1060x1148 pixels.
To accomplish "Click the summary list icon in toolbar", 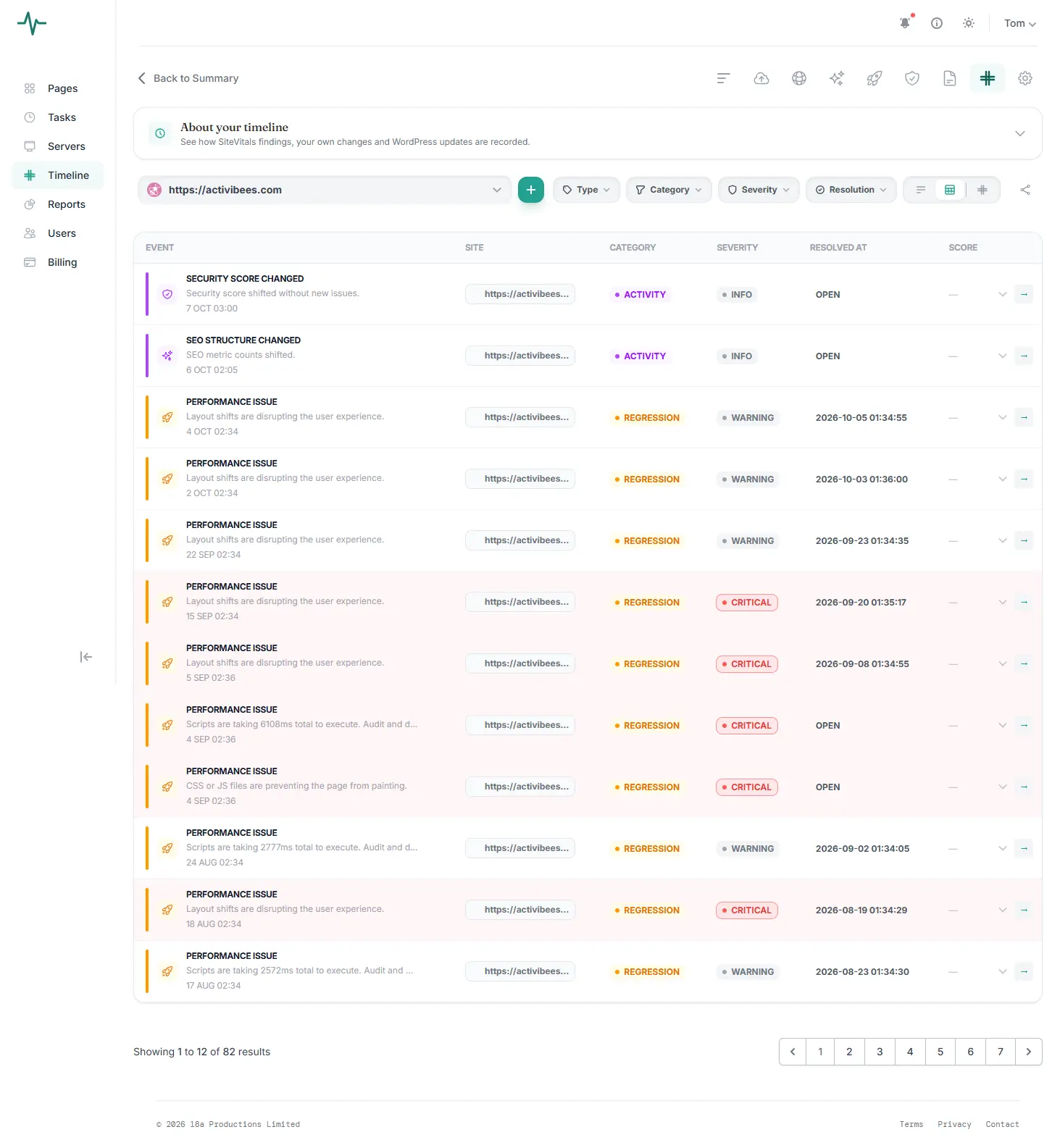I will [x=724, y=78].
